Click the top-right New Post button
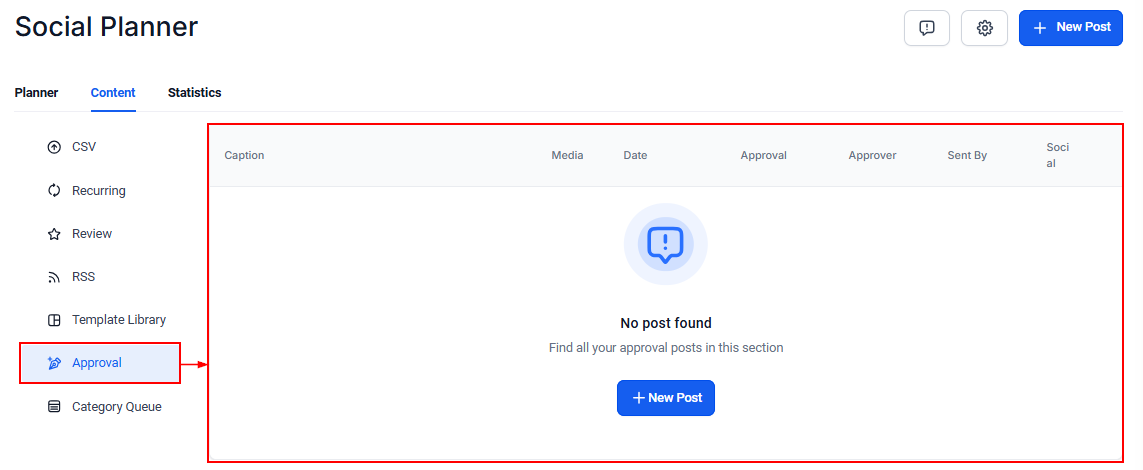This screenshot has height=470, width=1143. tap(1070, 28)
